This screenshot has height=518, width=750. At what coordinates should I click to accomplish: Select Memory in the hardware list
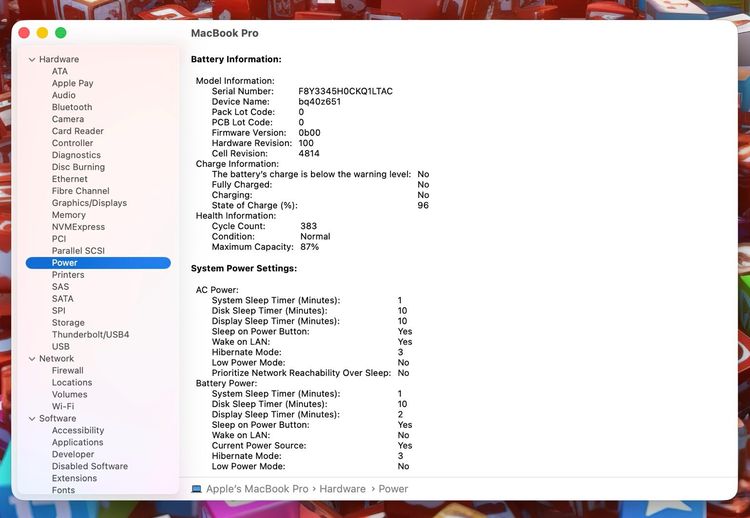(69, 215)
